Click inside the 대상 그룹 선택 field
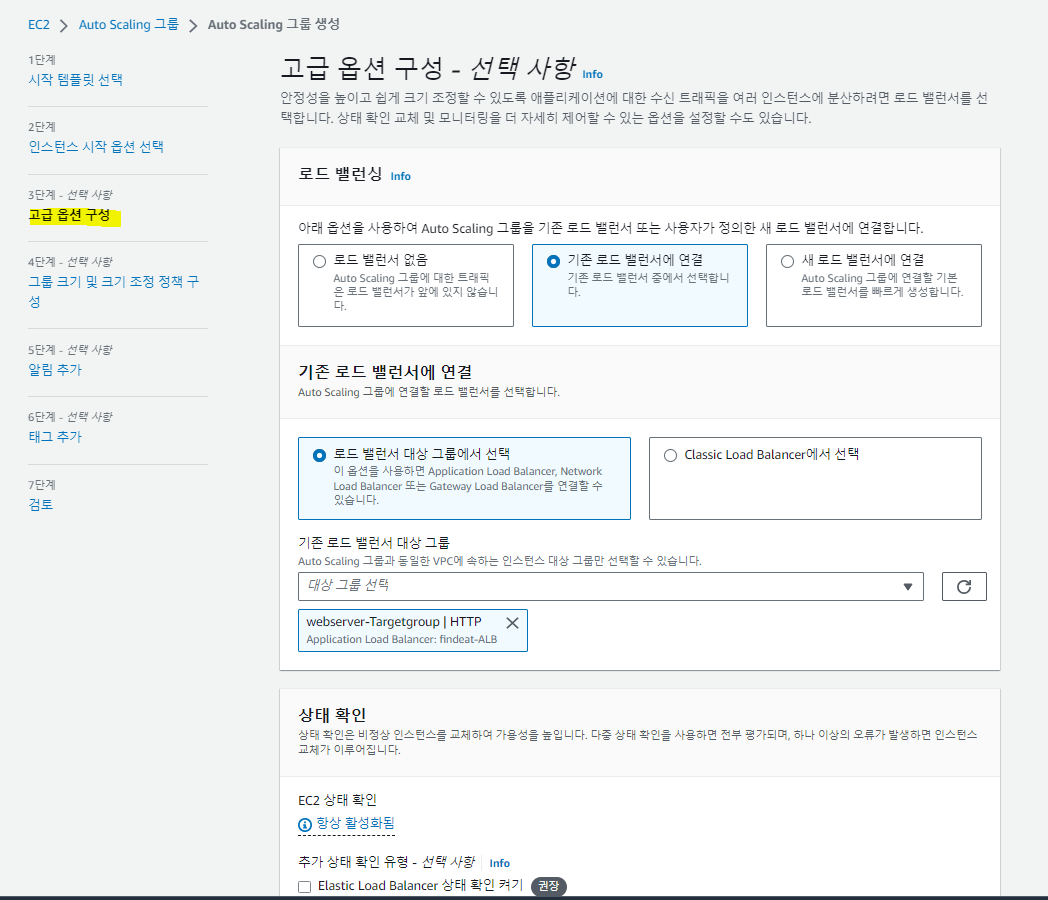This screenshot has width=1048, height=900. [611, 587]
